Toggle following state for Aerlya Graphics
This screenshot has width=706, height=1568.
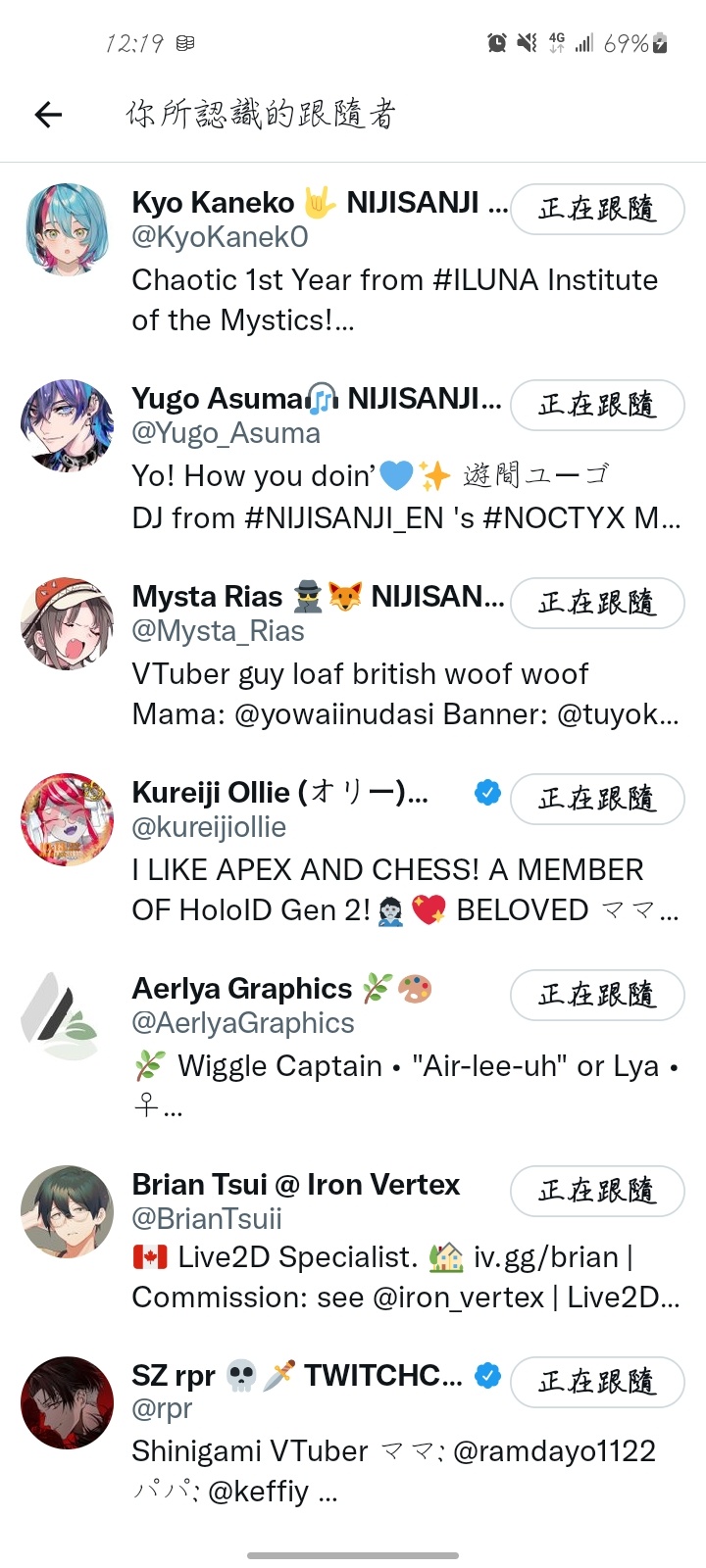[x=597, y=995]
